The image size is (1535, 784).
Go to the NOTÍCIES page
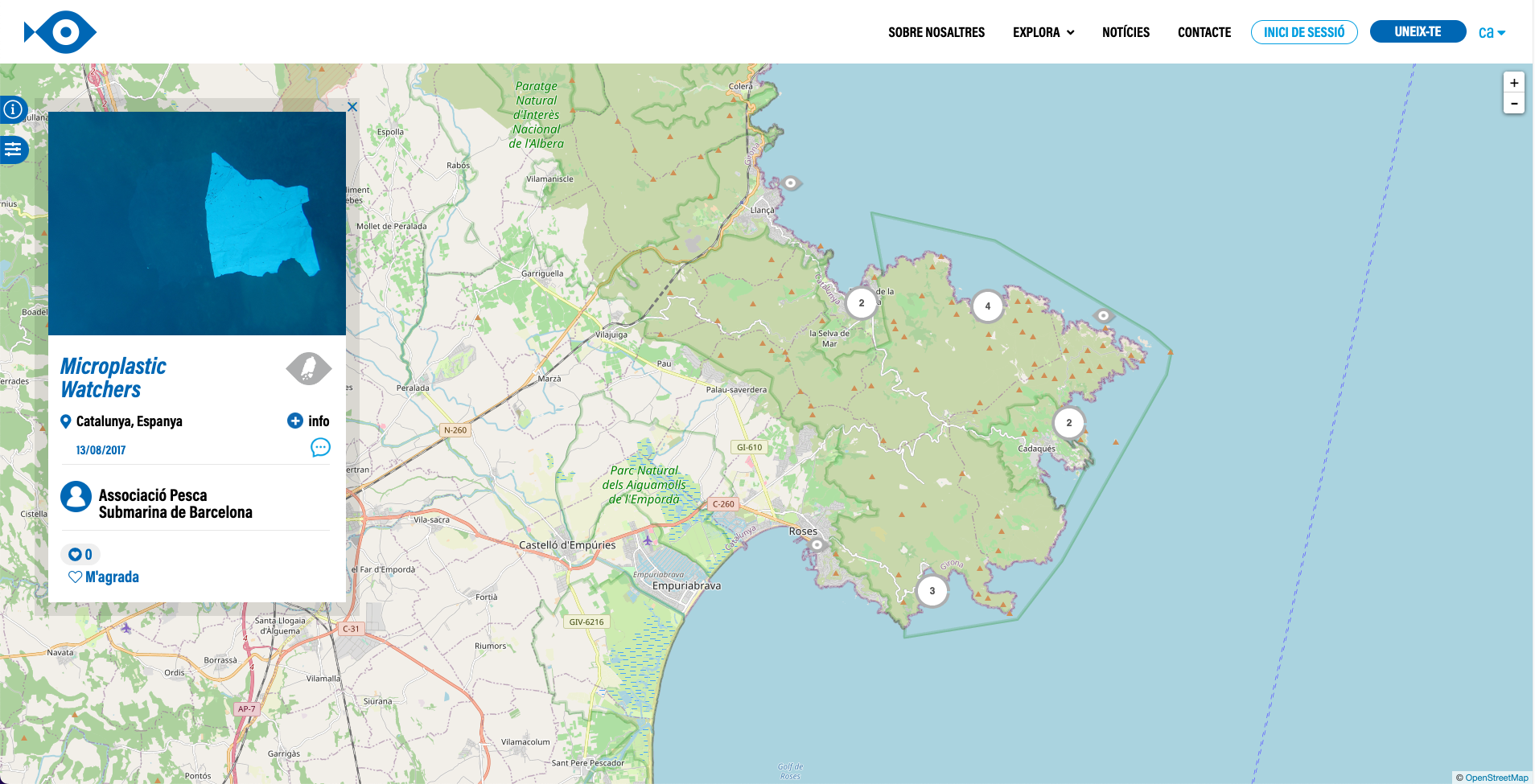pyautogui.click(x=1126, y=32)
